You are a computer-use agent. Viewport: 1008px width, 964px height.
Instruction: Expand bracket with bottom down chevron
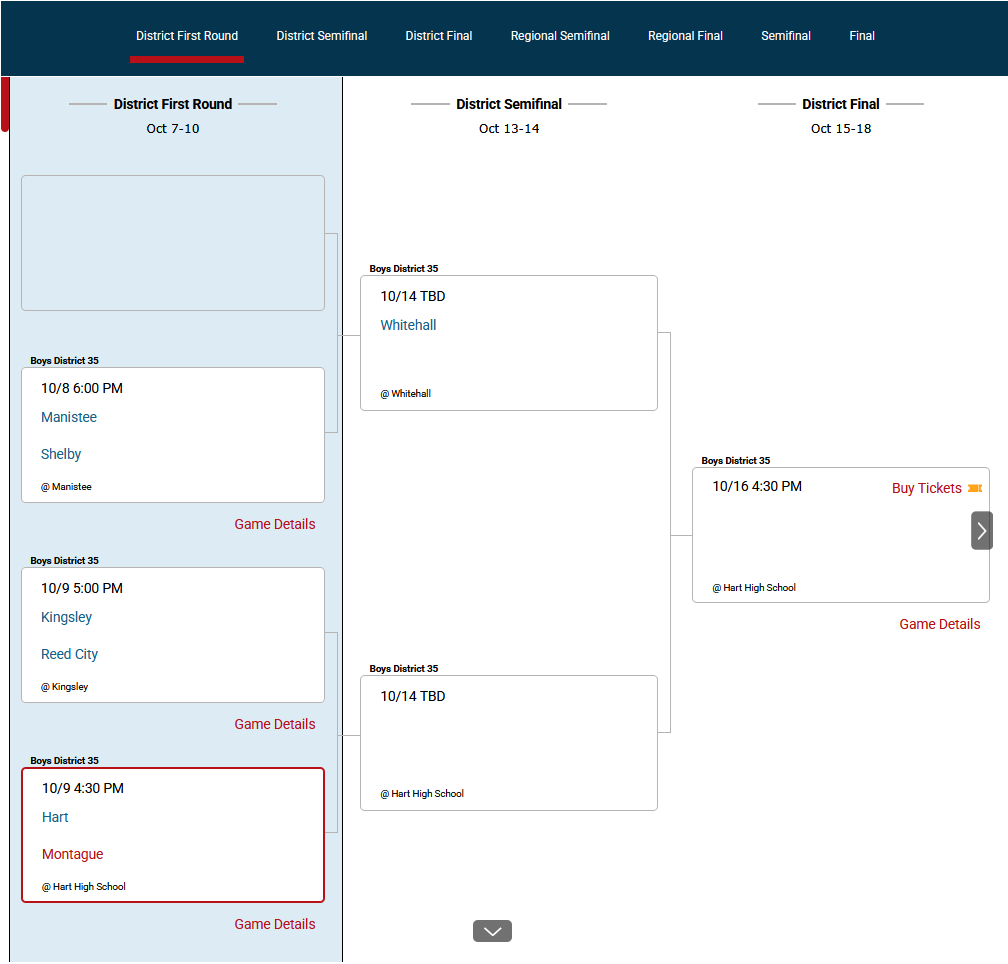point(492,931)
